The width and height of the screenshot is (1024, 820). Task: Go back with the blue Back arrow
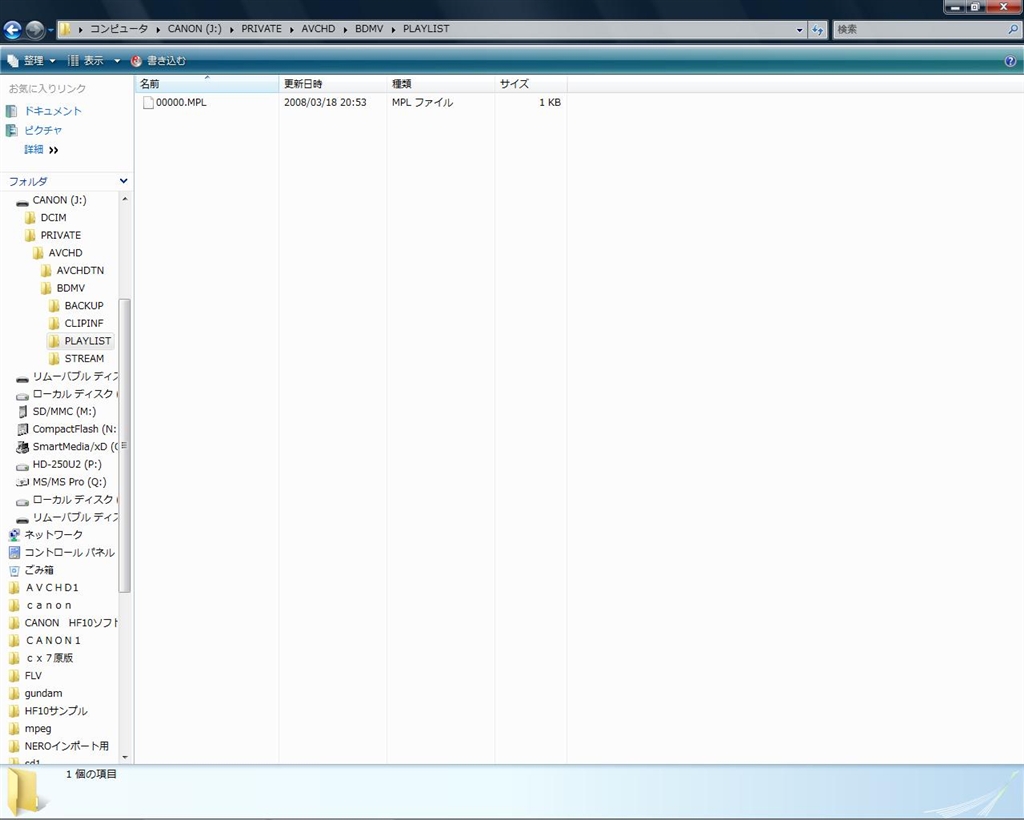coord(12,29)
